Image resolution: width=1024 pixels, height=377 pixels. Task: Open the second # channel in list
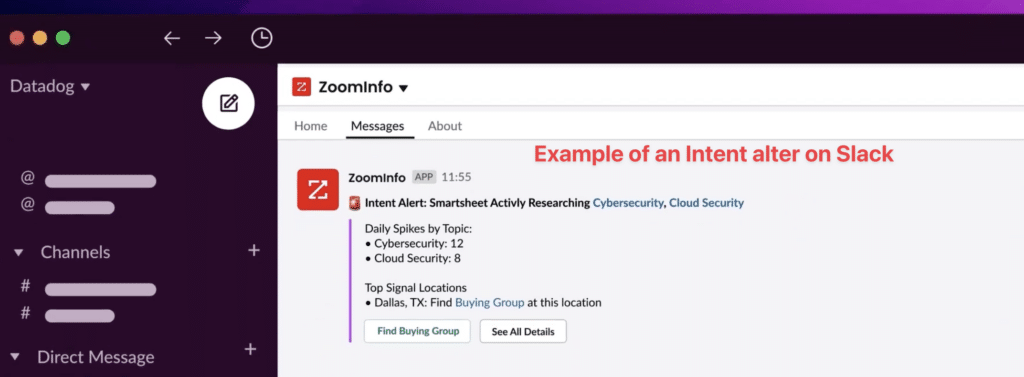(x=67, y=314)
